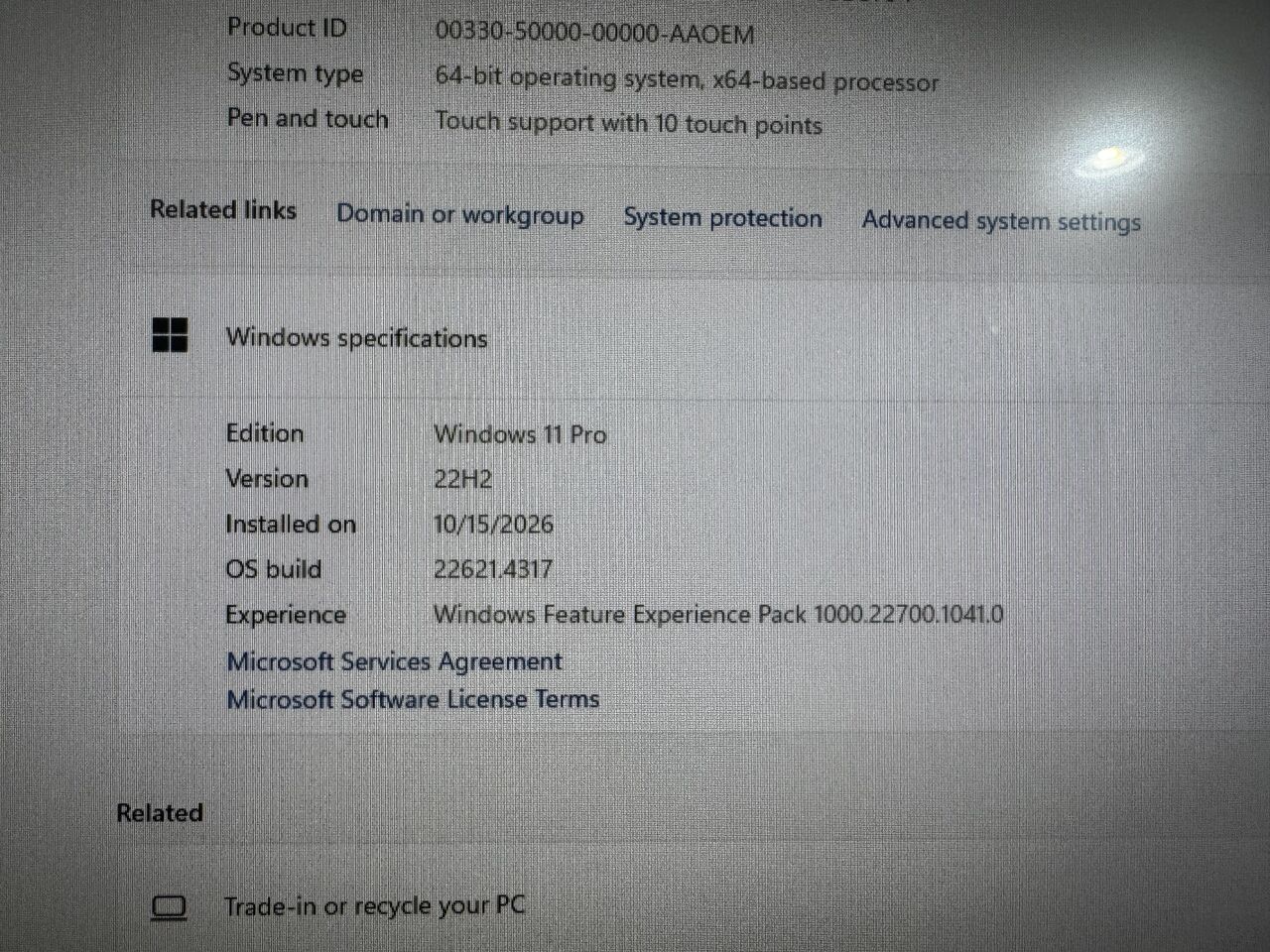Open Microsoft Software License Terms link
Screen dimensions: 1270x952
click(x=413, y=700)
